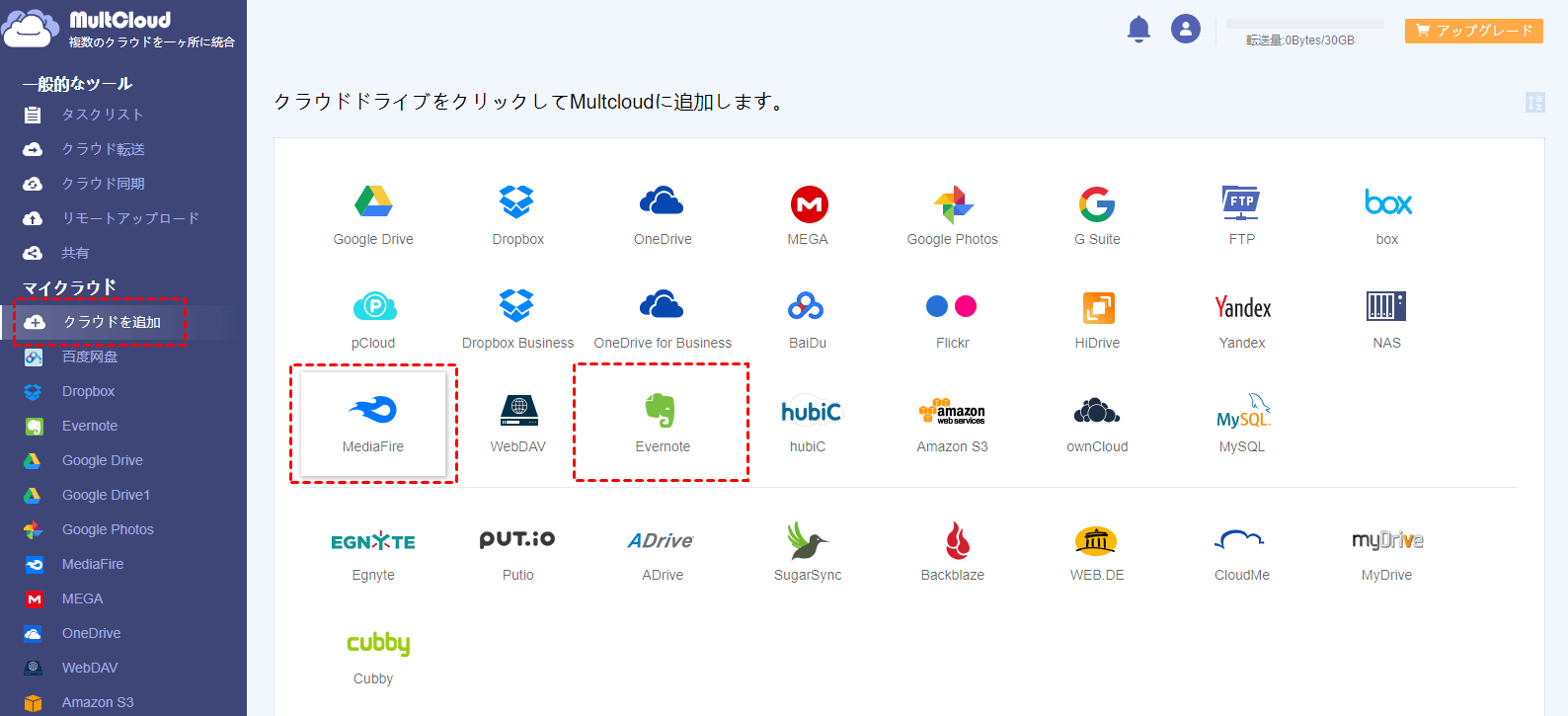Choose OneDrive from the cloud grid
Screen dimensions: 1568x716
[x=663, y=215]
